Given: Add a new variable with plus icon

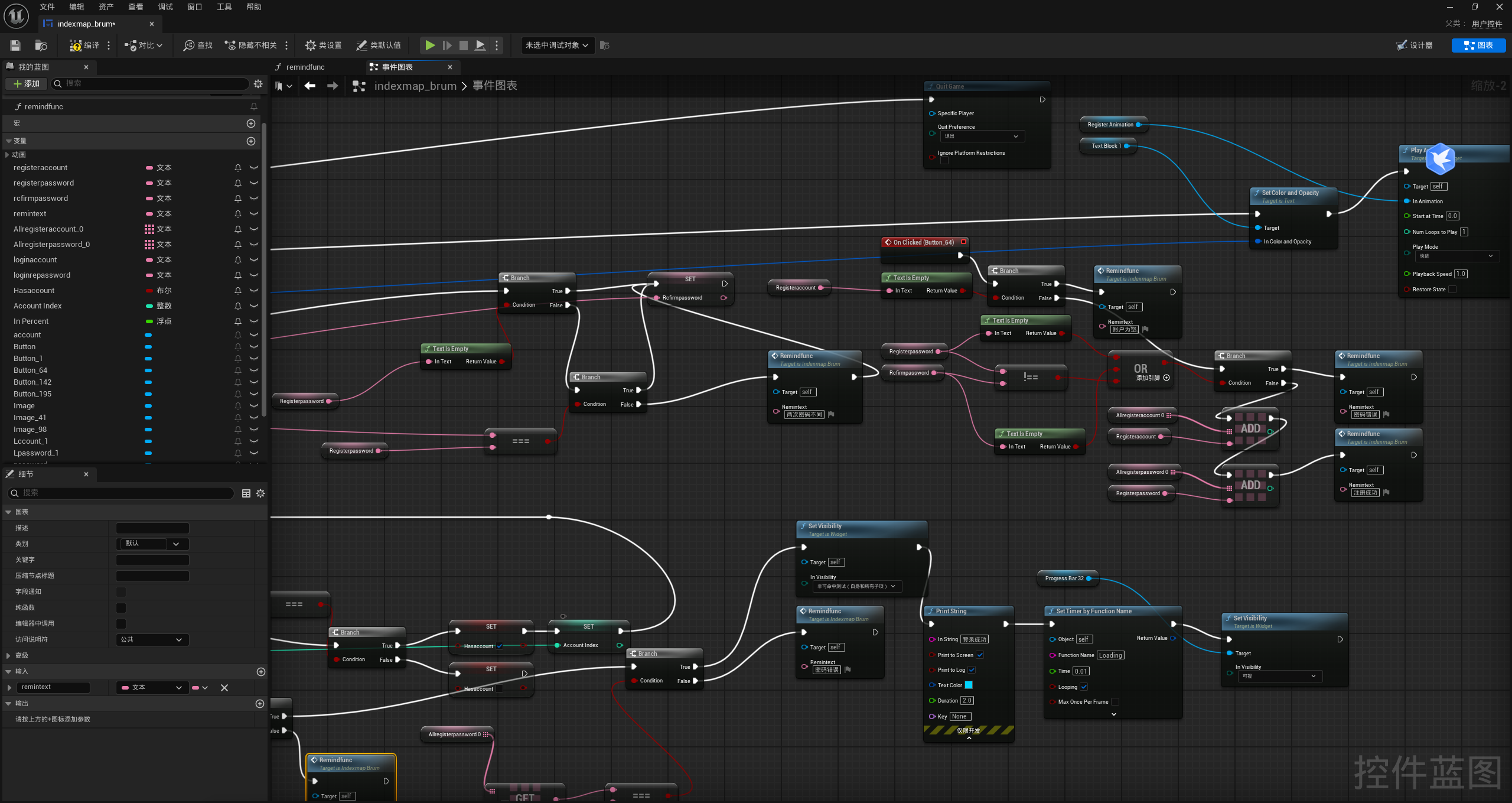Looking at the screenshot, I should coord(251,141).
